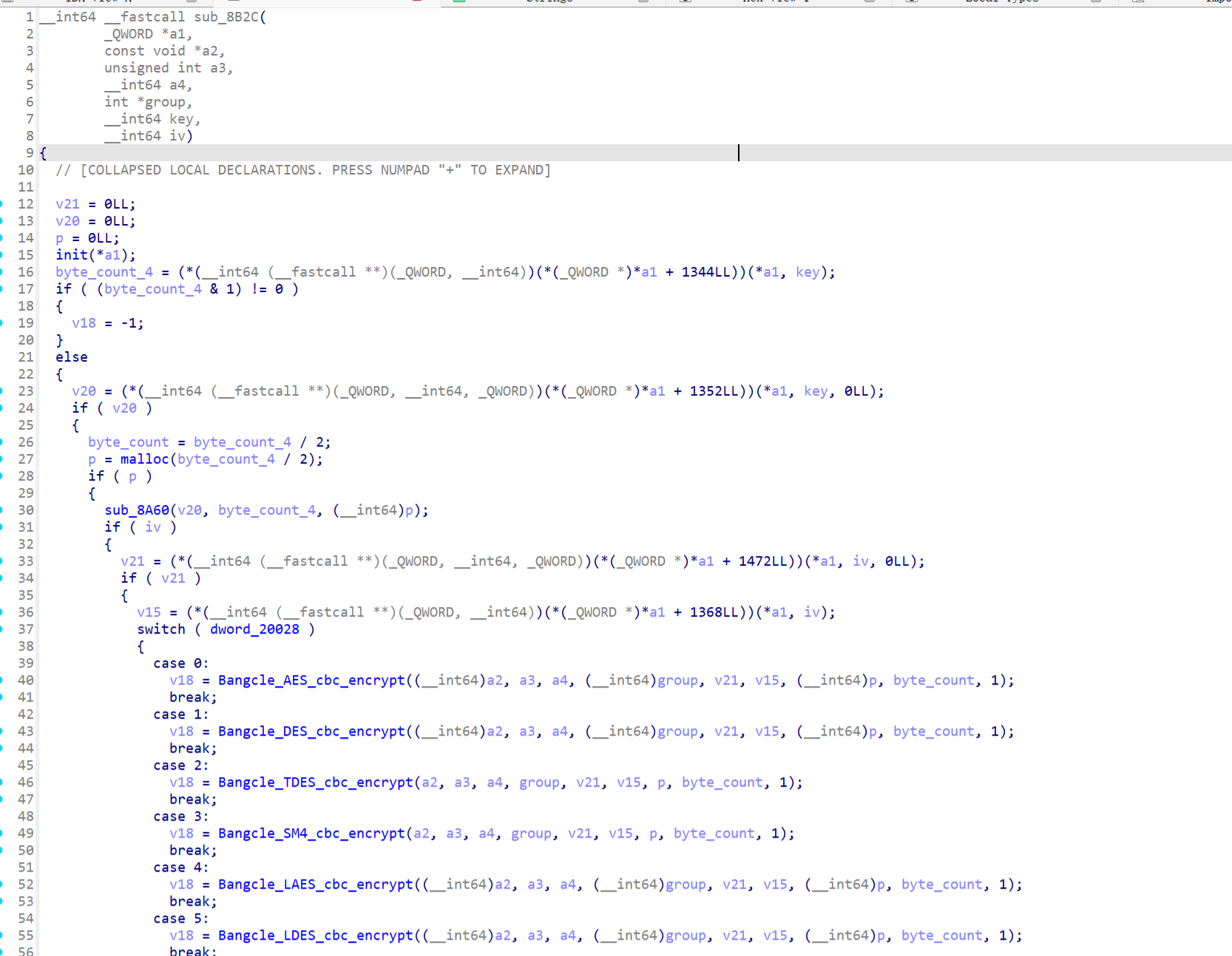Select the dword_20028 switch variable
Screen dimensions: 1232x956
coord(254,629)
